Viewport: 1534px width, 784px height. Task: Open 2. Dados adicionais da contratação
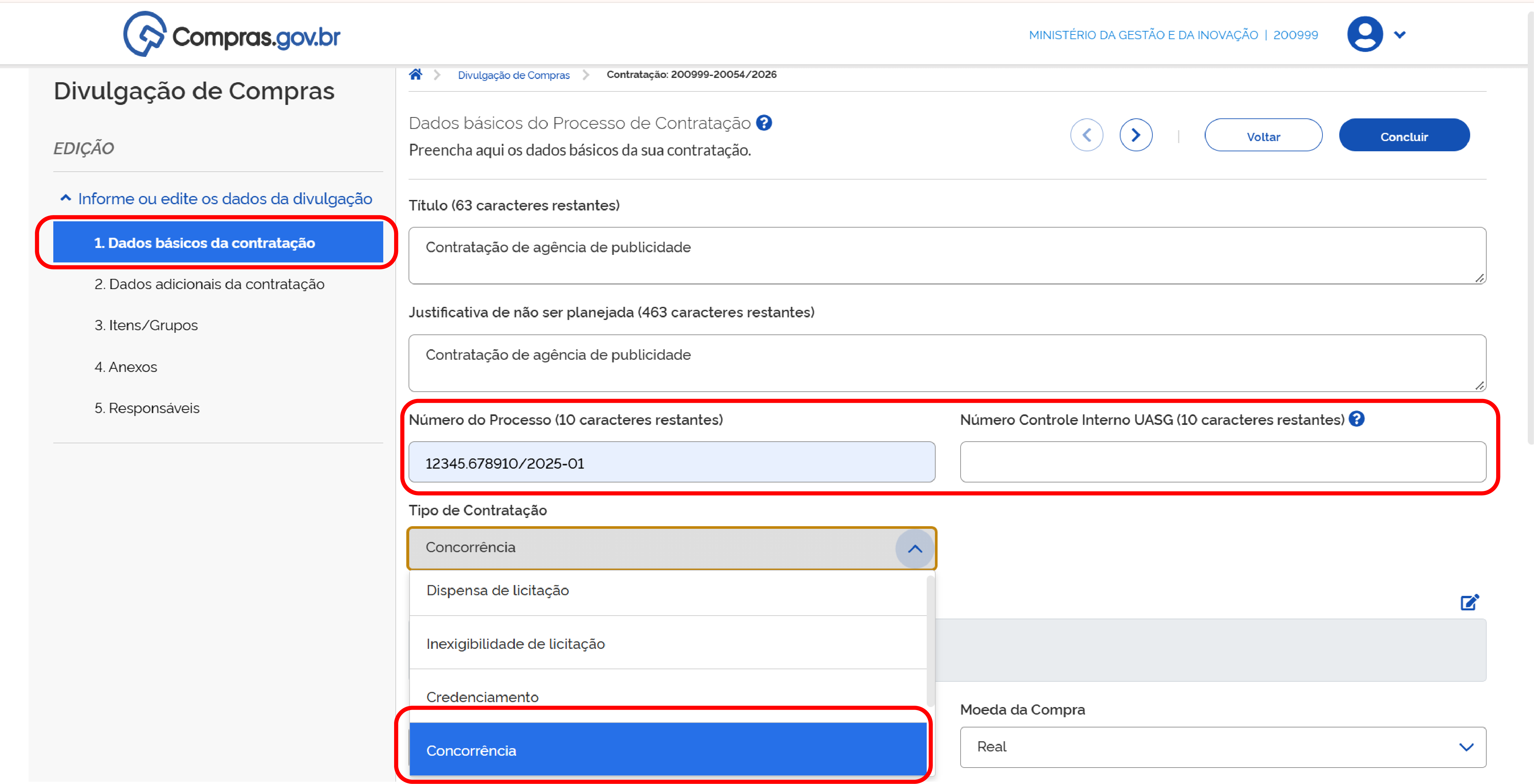[x=210, y=284]
